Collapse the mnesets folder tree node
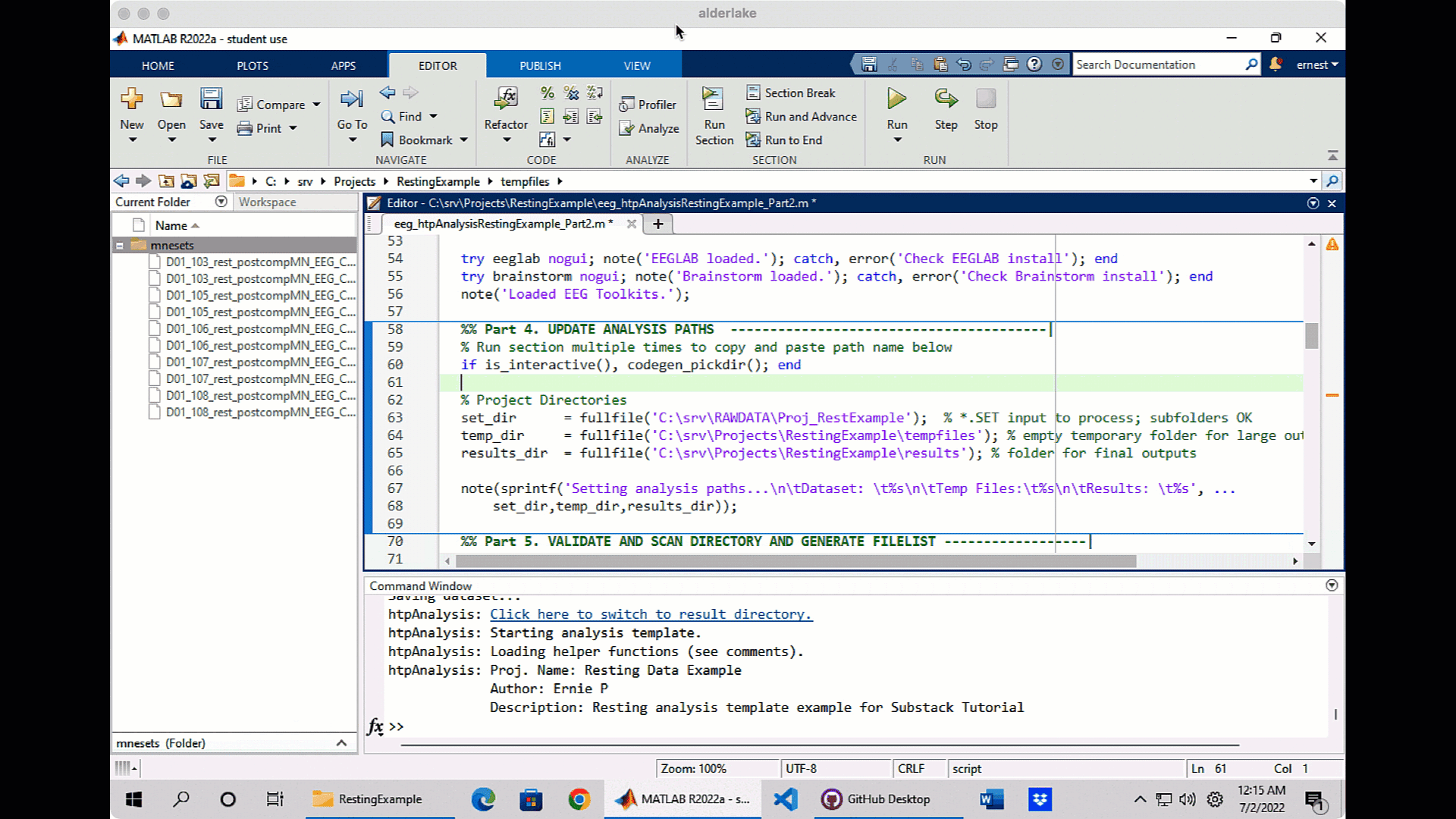The width and height of the screenshot is (1456, 819). pyautogui.click(x=120, y=246)
